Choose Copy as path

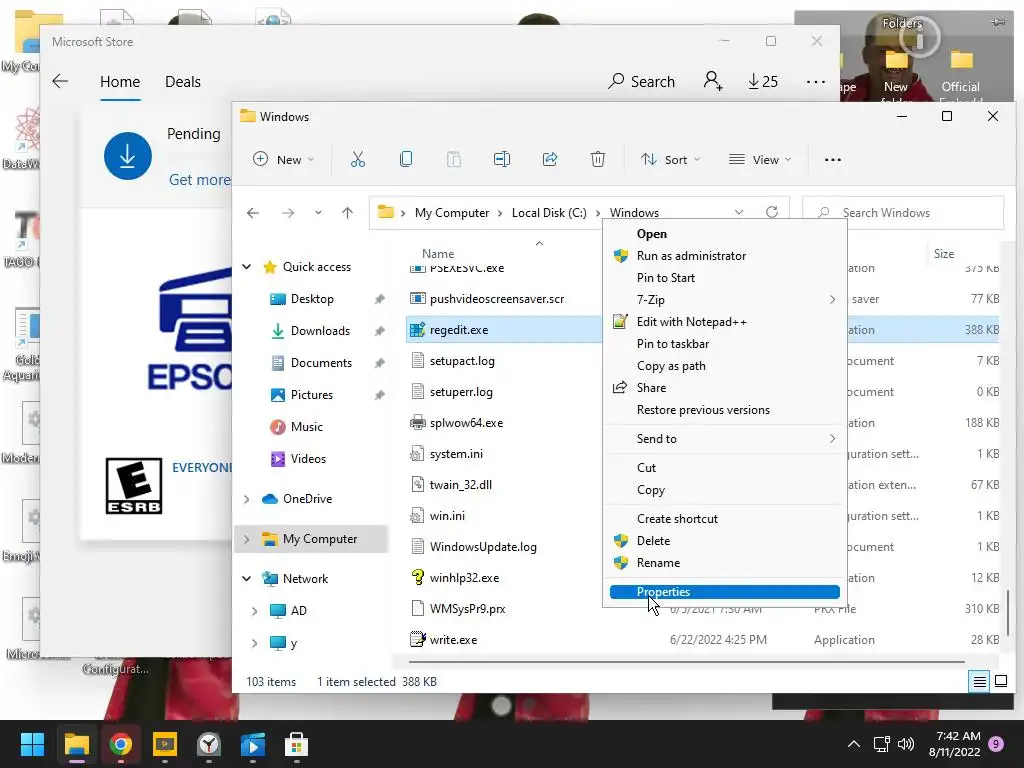click(x=725, y=366)
